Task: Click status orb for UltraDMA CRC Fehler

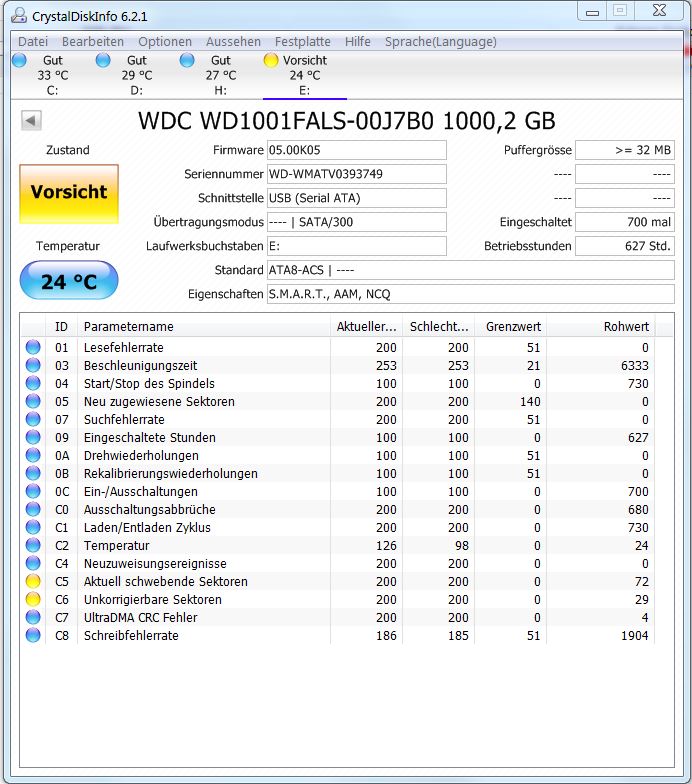Action: coord(33,617)
